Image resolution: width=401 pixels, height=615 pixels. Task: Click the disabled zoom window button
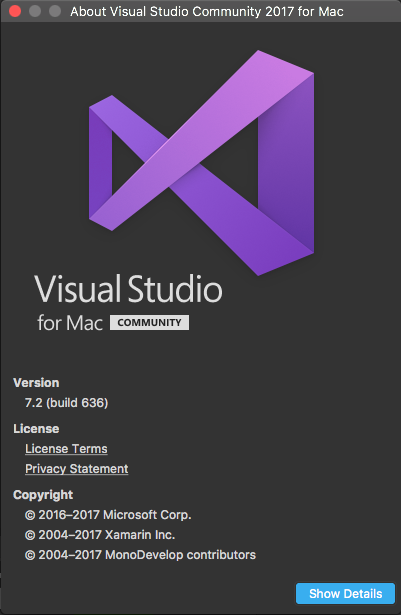(x=55, y=11)
